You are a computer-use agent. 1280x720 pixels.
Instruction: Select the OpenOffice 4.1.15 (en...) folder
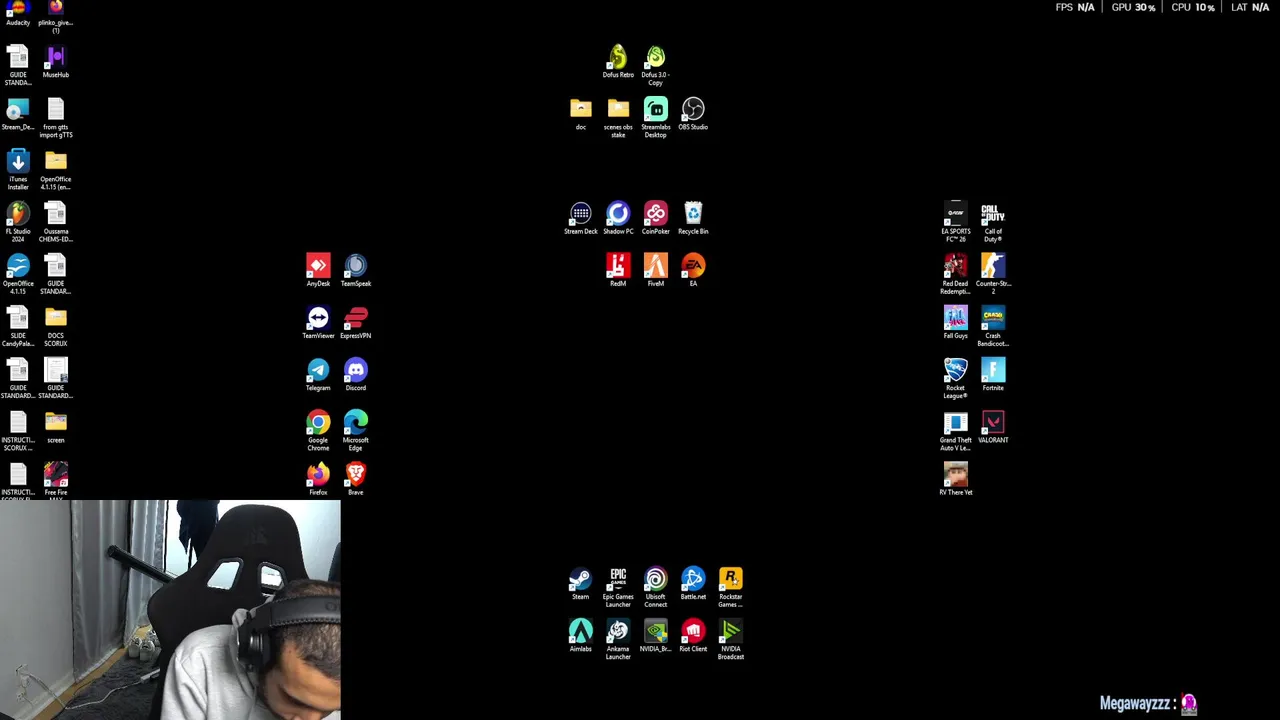click(56, 170)
